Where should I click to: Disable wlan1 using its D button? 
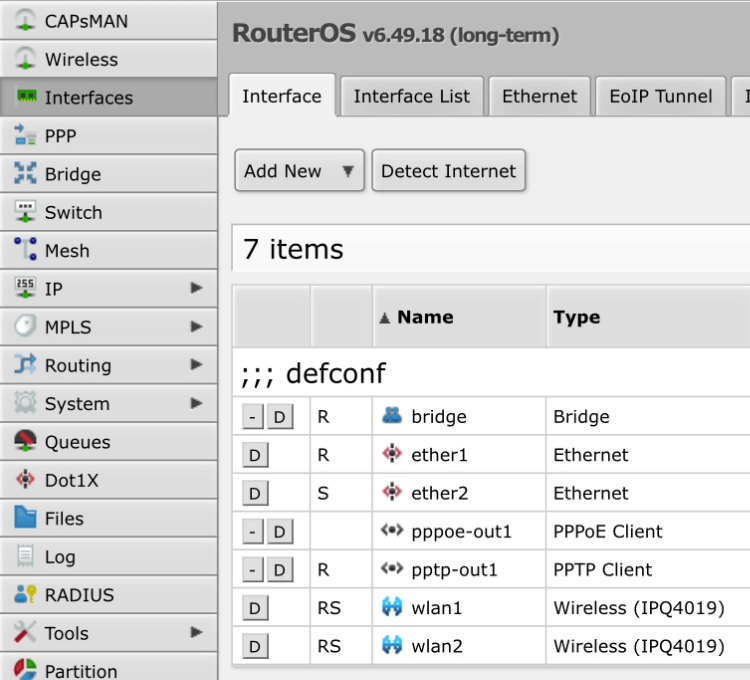pos(254,608)
